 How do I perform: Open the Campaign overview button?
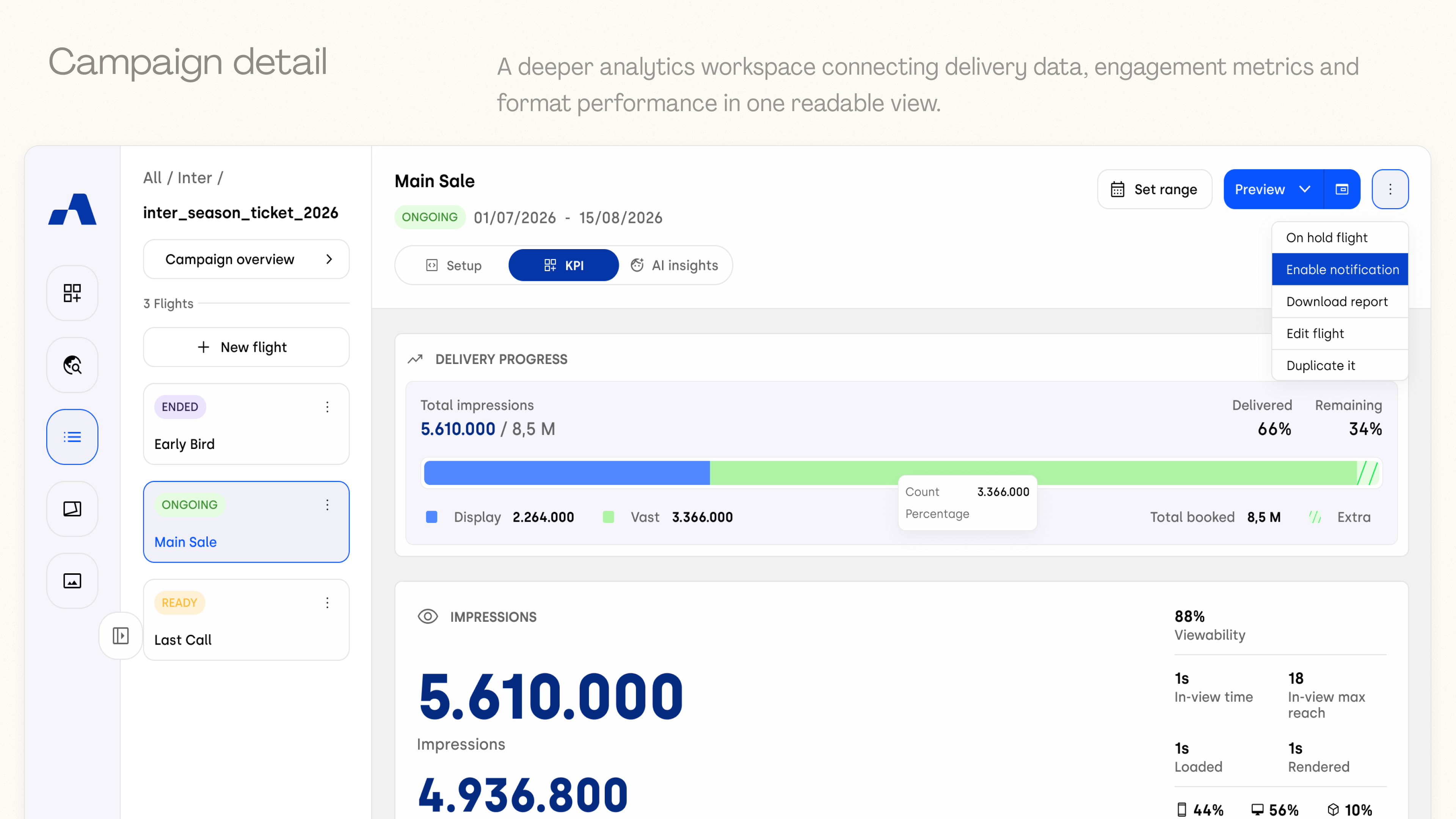246,259
